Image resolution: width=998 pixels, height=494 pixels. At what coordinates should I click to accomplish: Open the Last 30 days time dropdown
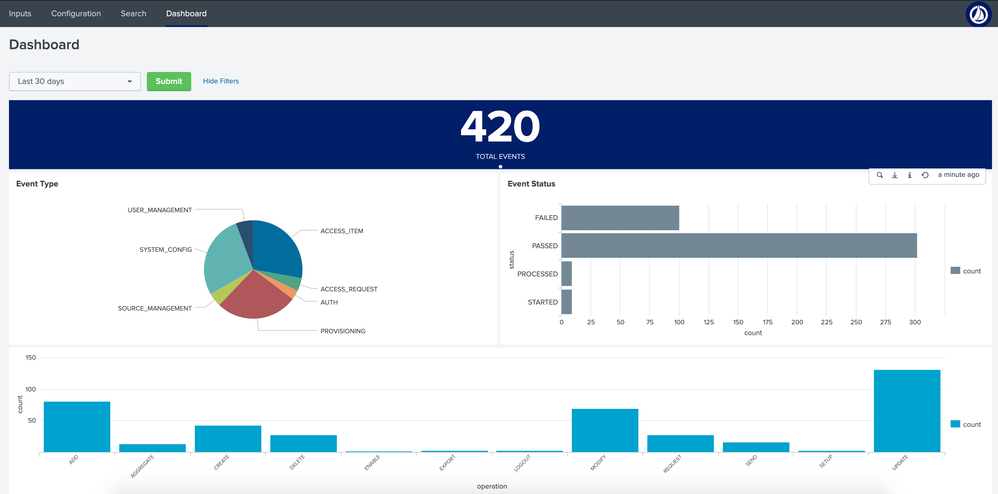click(x=75, y=81)
